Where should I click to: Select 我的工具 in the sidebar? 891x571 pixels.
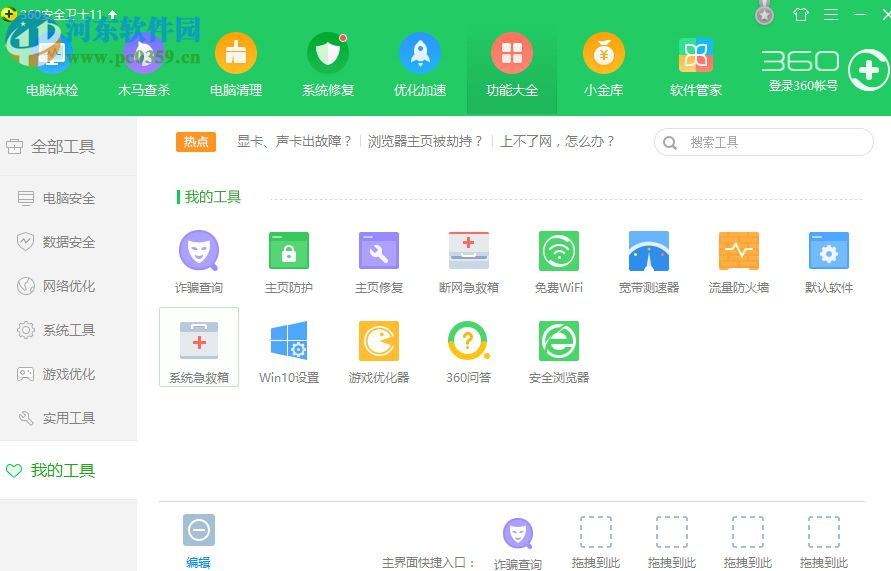click(68, 470)
